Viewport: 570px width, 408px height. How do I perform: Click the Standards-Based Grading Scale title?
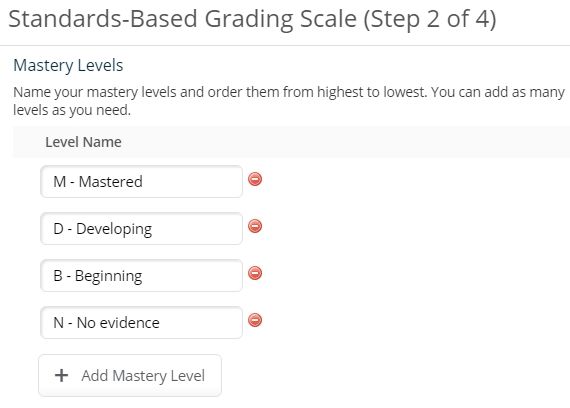[252, 19]
